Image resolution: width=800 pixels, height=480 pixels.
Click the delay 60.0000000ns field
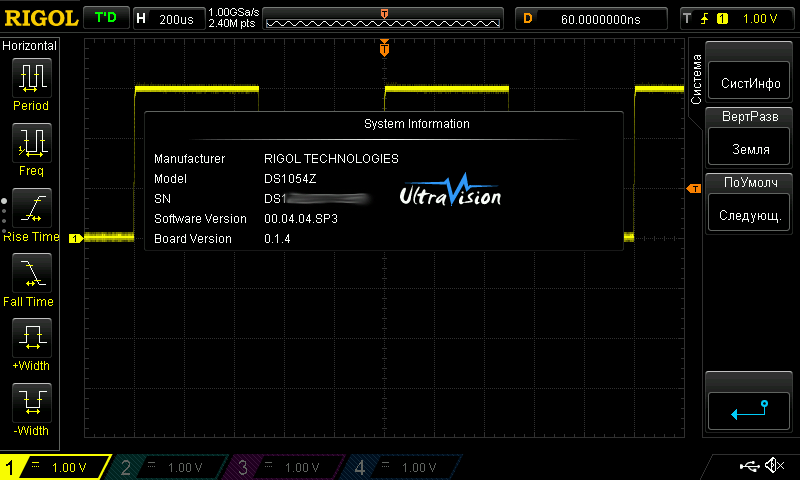(x=591, y=19)
